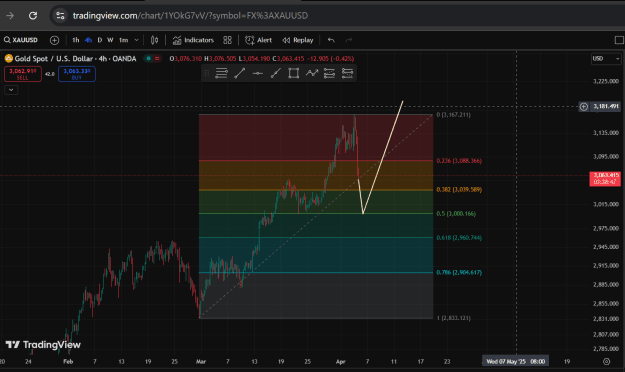
Task: Click the red current price 3,063.415 label
Action: point(605,178)
